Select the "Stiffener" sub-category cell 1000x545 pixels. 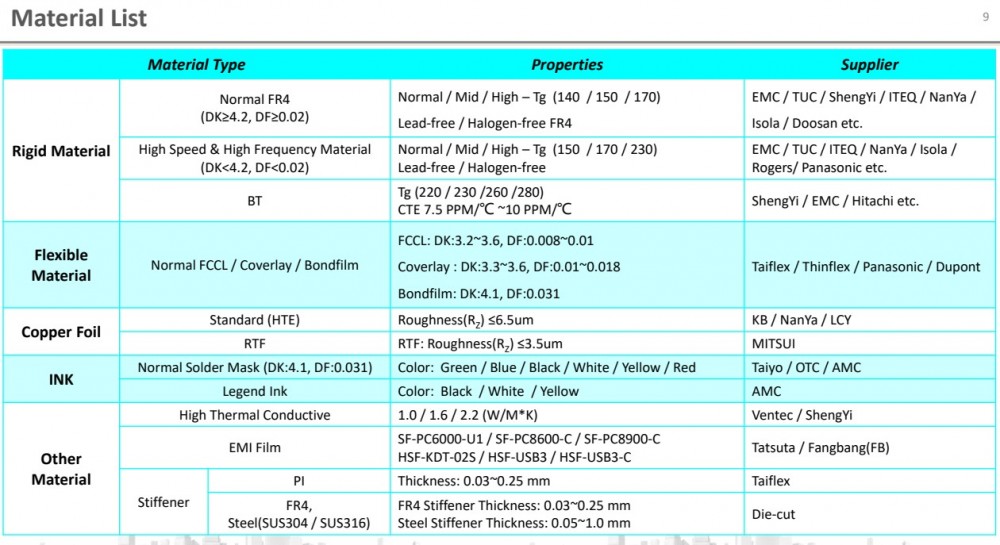(163, 502)
